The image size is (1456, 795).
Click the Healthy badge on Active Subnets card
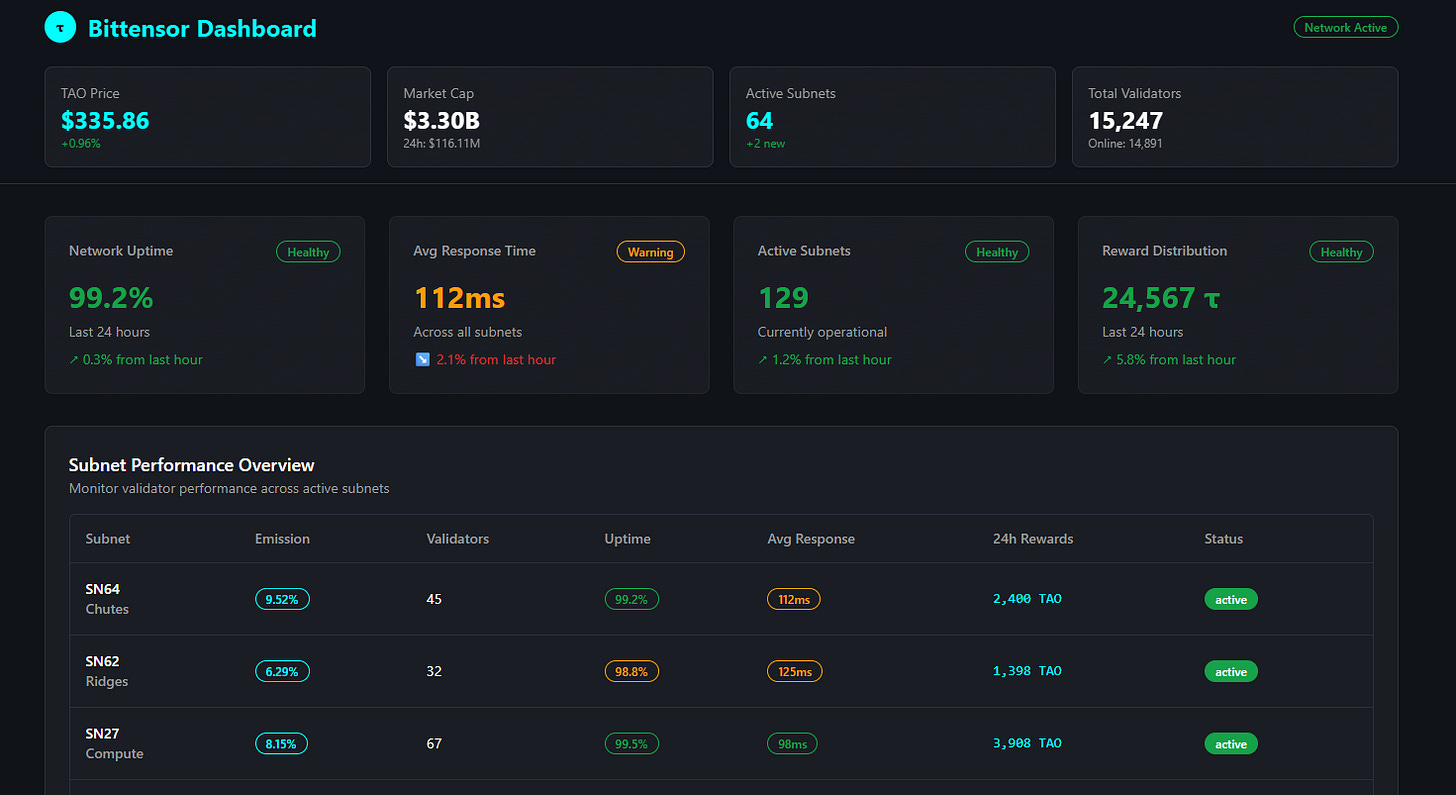997,252
